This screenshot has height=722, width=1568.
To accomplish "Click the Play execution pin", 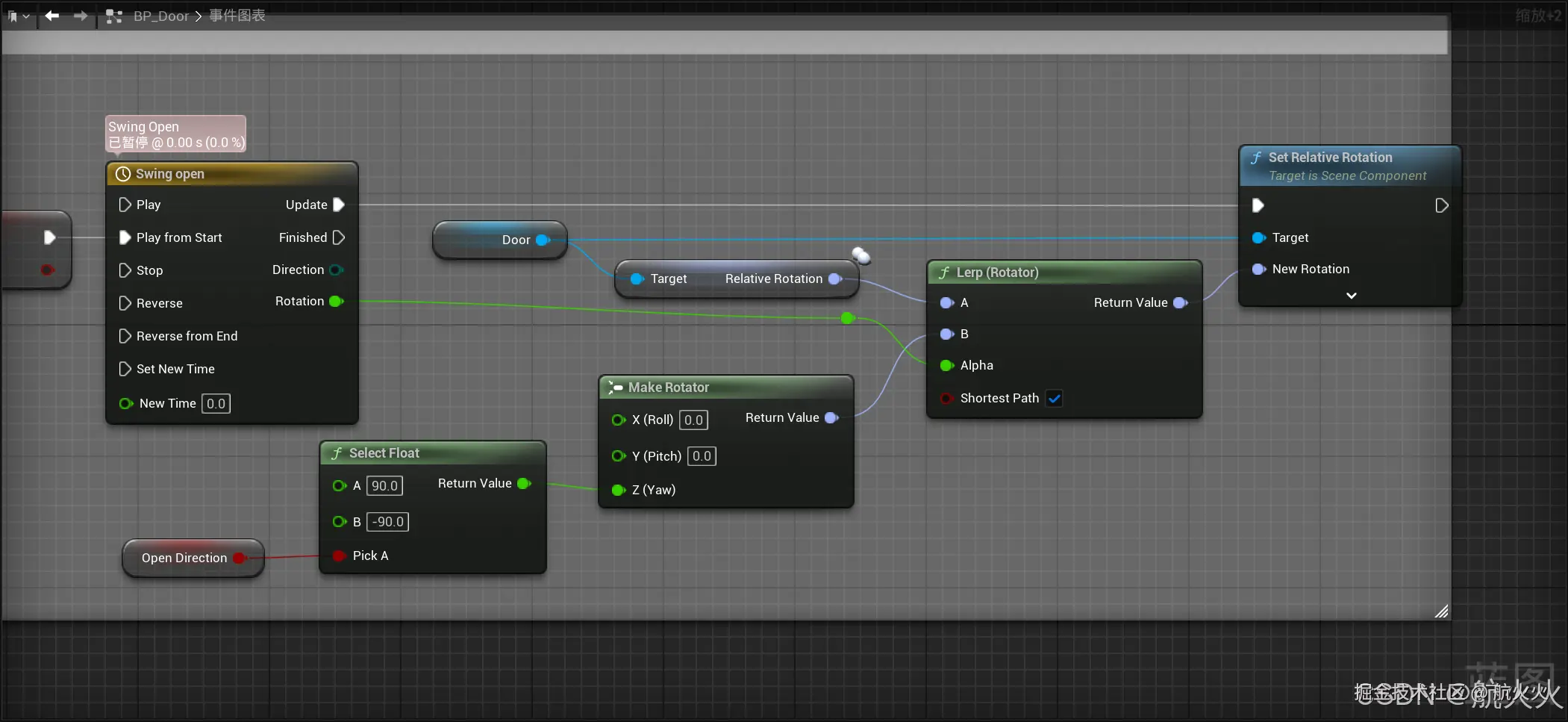I will pyautogui.click(x=125, y=205).
